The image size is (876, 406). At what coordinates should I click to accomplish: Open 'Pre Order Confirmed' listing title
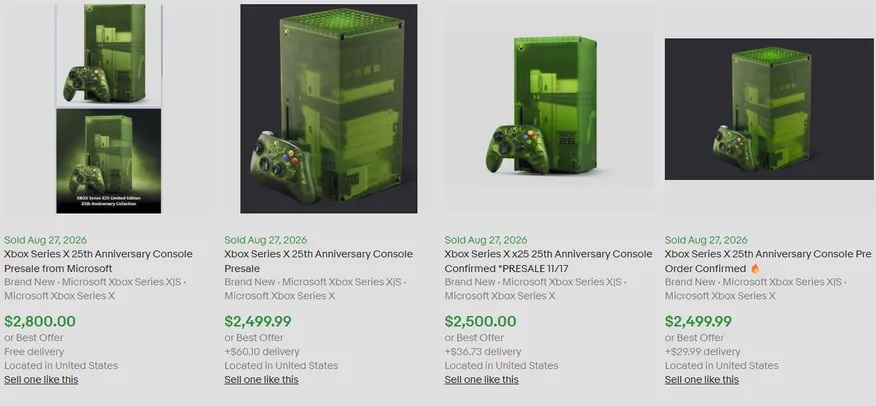click(x=768, y=261)
